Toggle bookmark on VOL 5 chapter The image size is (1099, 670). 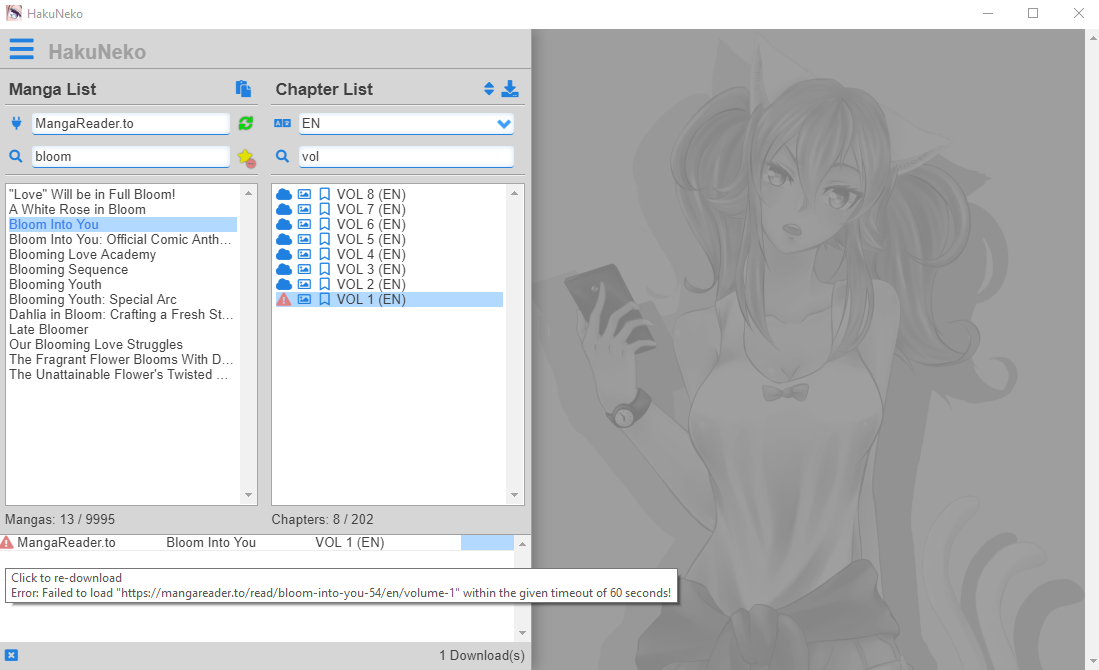(x=325, y=238)
